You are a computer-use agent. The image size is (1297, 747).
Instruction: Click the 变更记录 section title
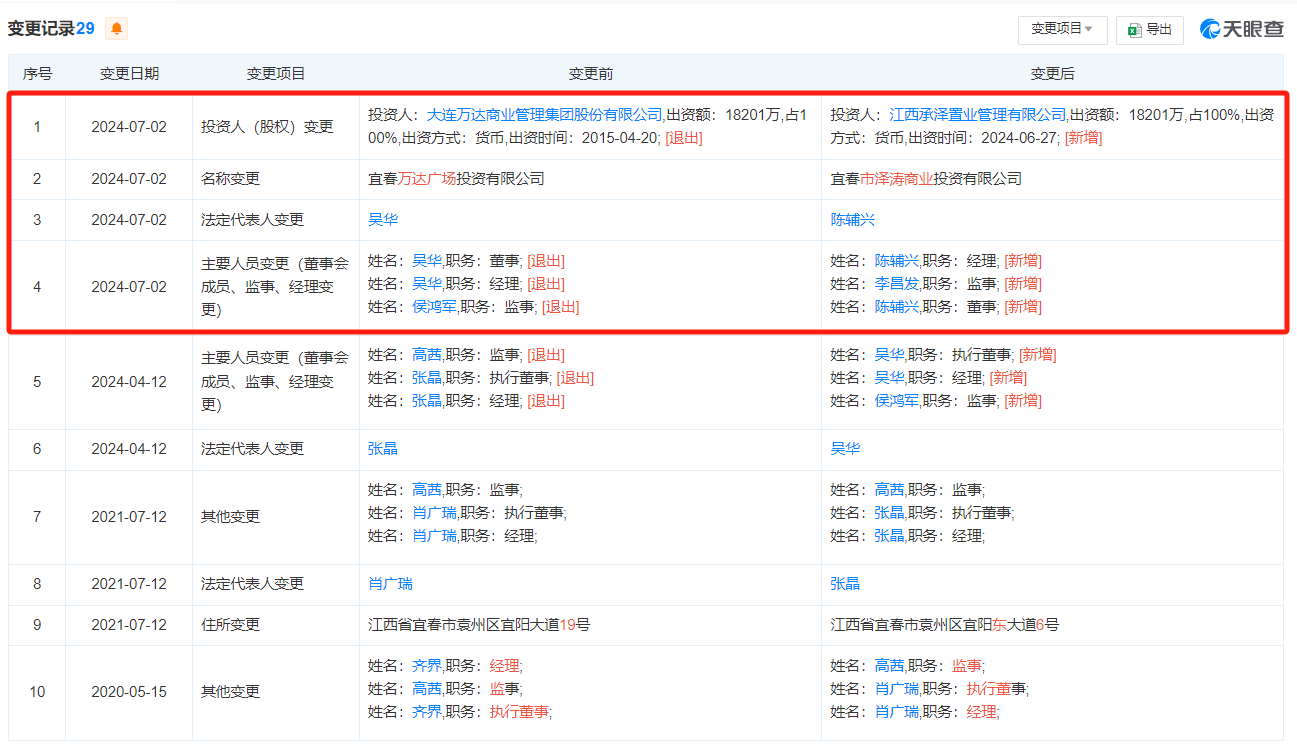click(x=41, y=29)
